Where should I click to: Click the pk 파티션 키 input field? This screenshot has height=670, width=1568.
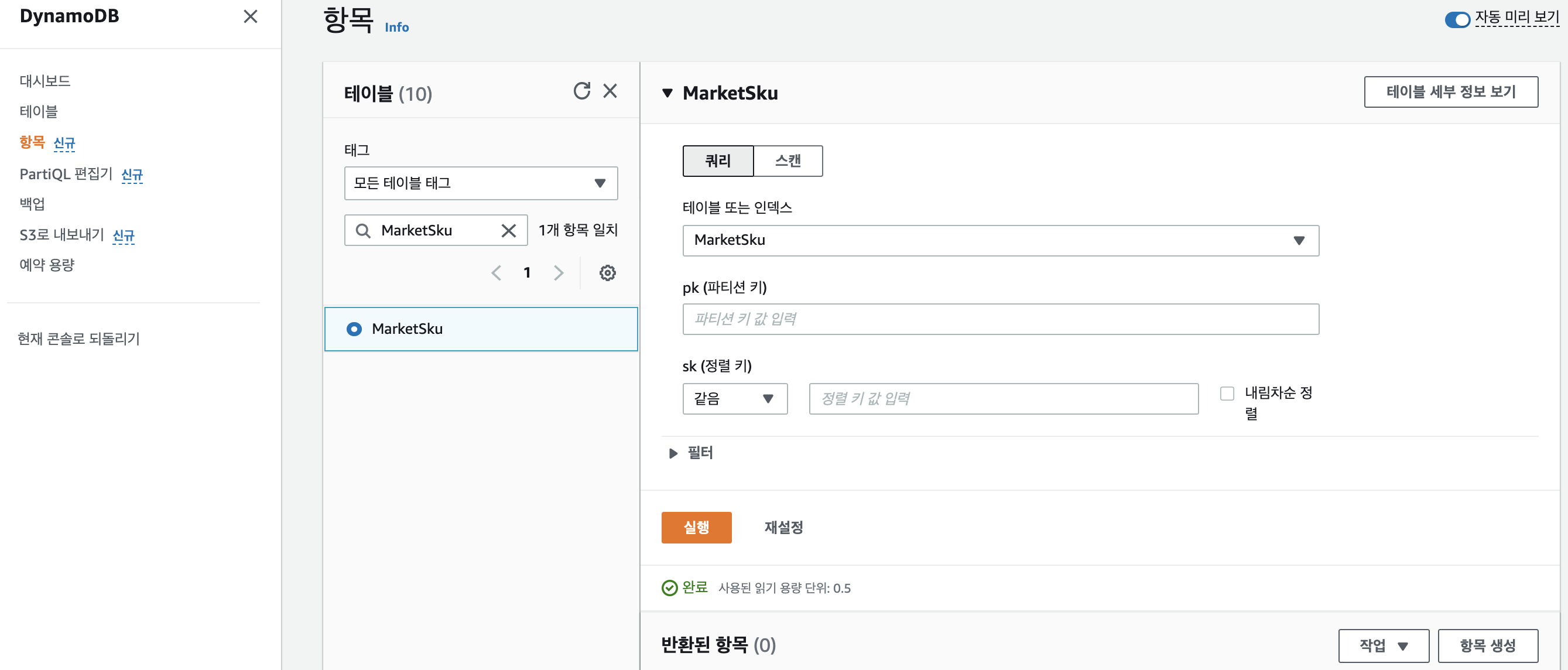click(1000, 319)
